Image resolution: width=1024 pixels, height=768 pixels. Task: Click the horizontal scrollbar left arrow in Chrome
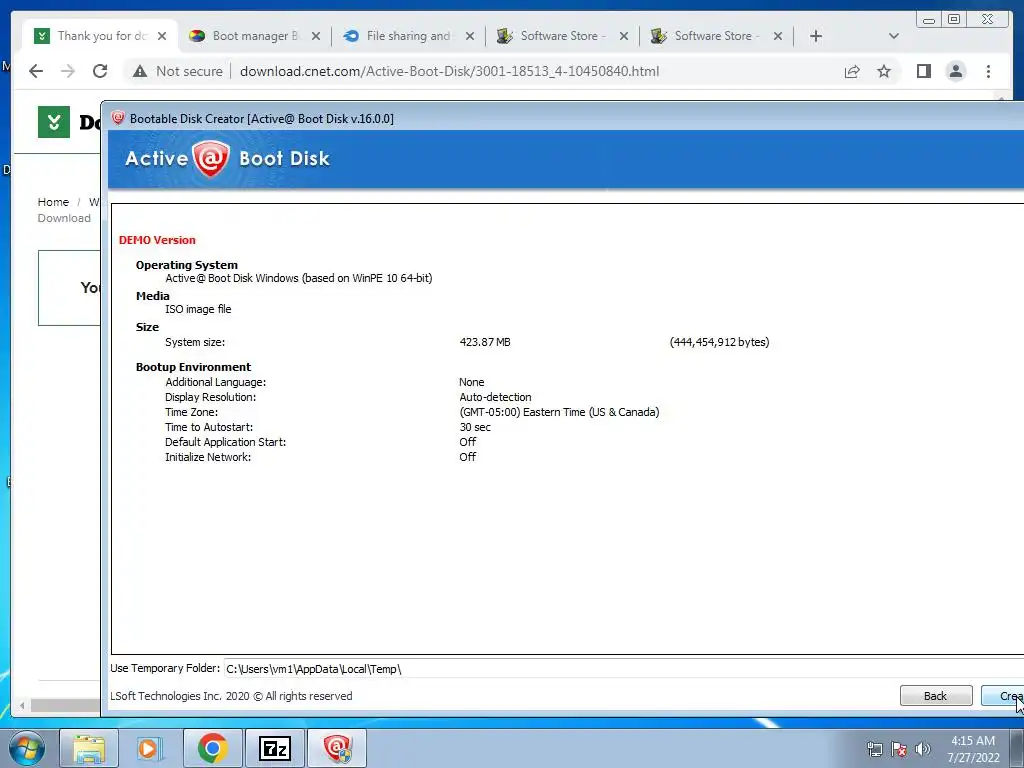(22, 705)
